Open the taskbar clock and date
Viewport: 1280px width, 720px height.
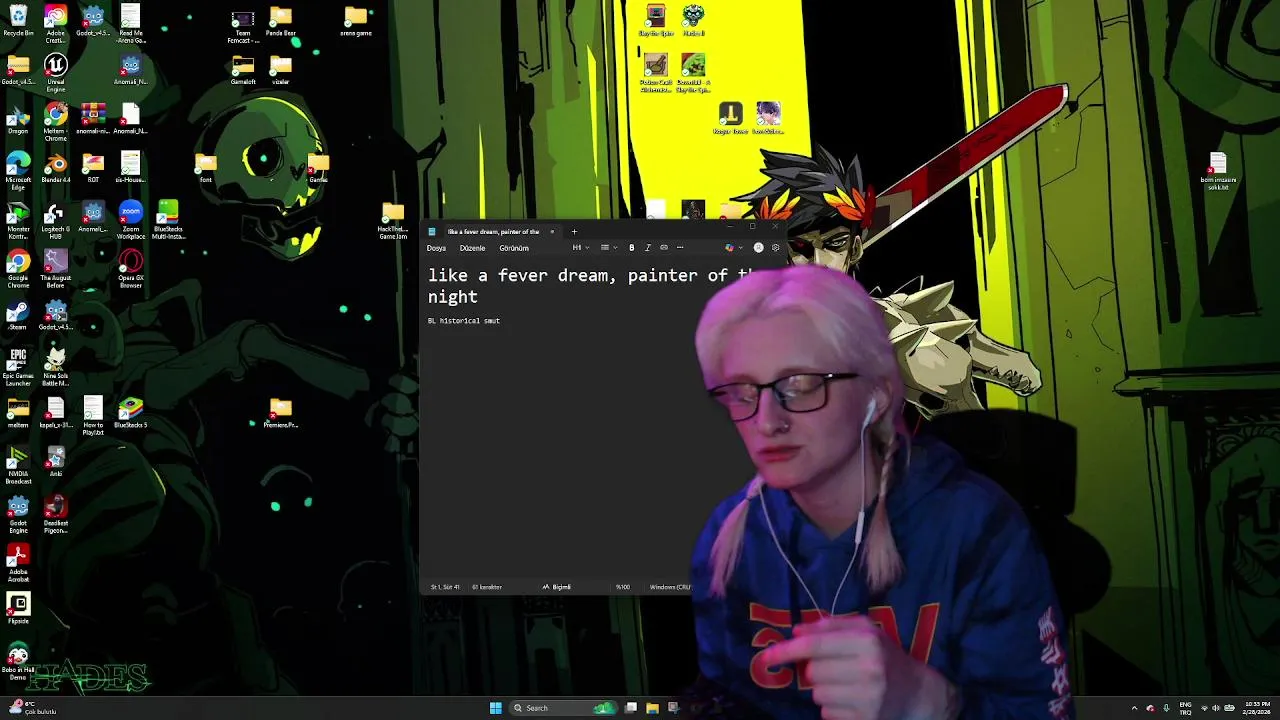coord(1257,708)
